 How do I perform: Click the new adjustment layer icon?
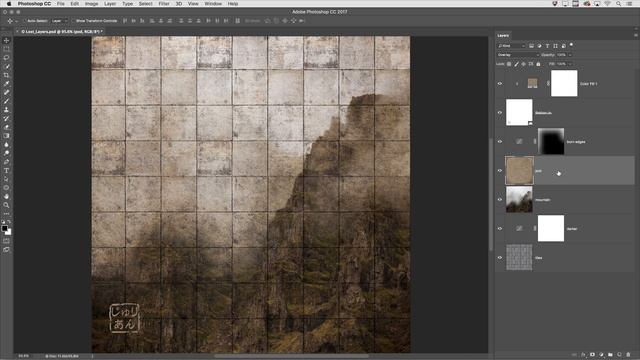click(x=601, y=355)
